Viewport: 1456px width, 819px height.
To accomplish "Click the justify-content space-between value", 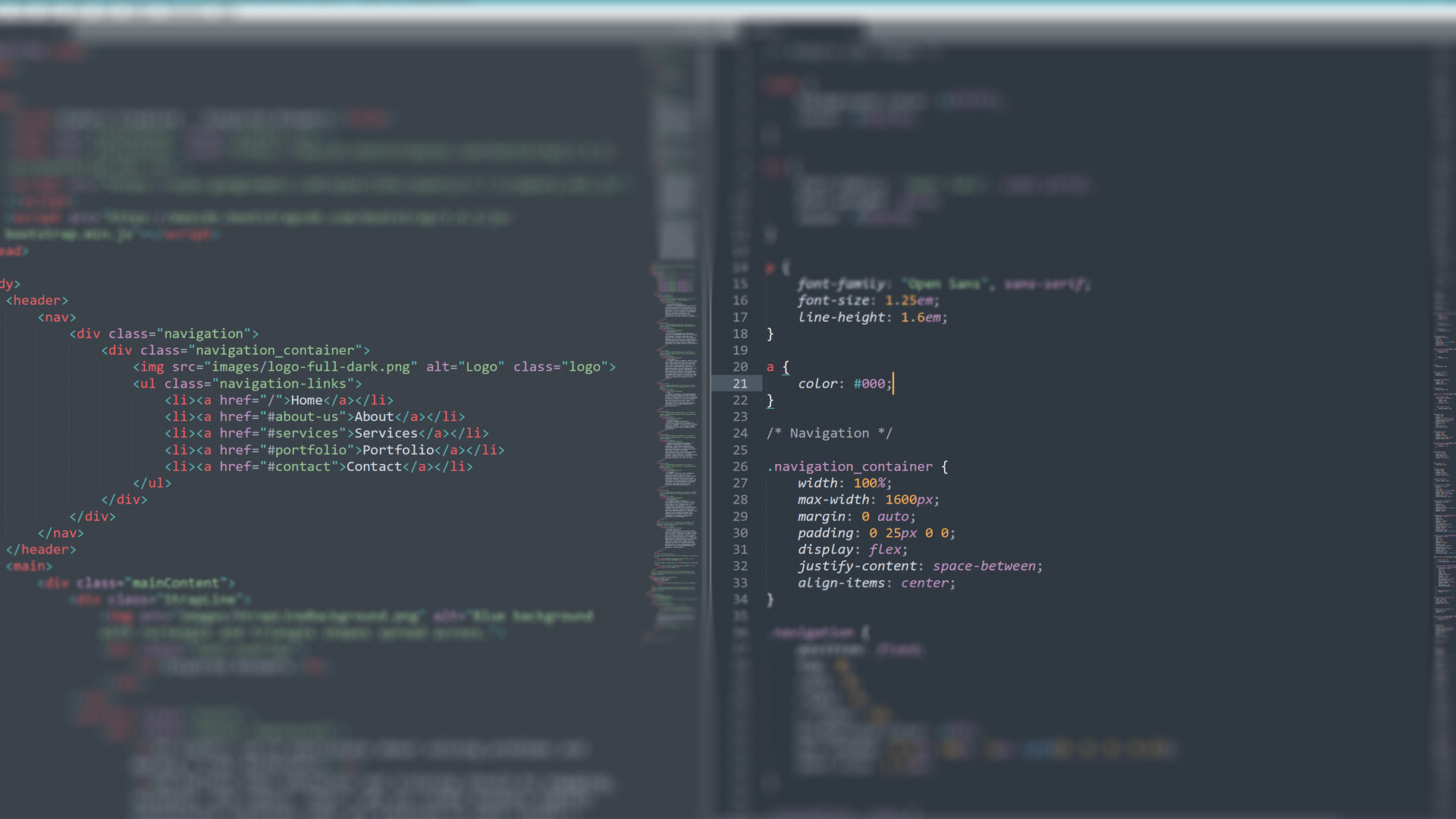I will (x=984, y=566).
